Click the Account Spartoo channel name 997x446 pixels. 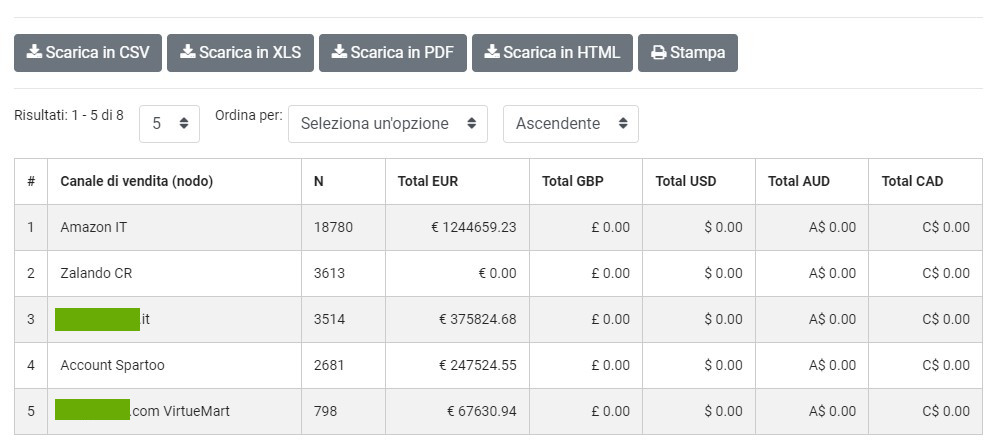point(112,365)
